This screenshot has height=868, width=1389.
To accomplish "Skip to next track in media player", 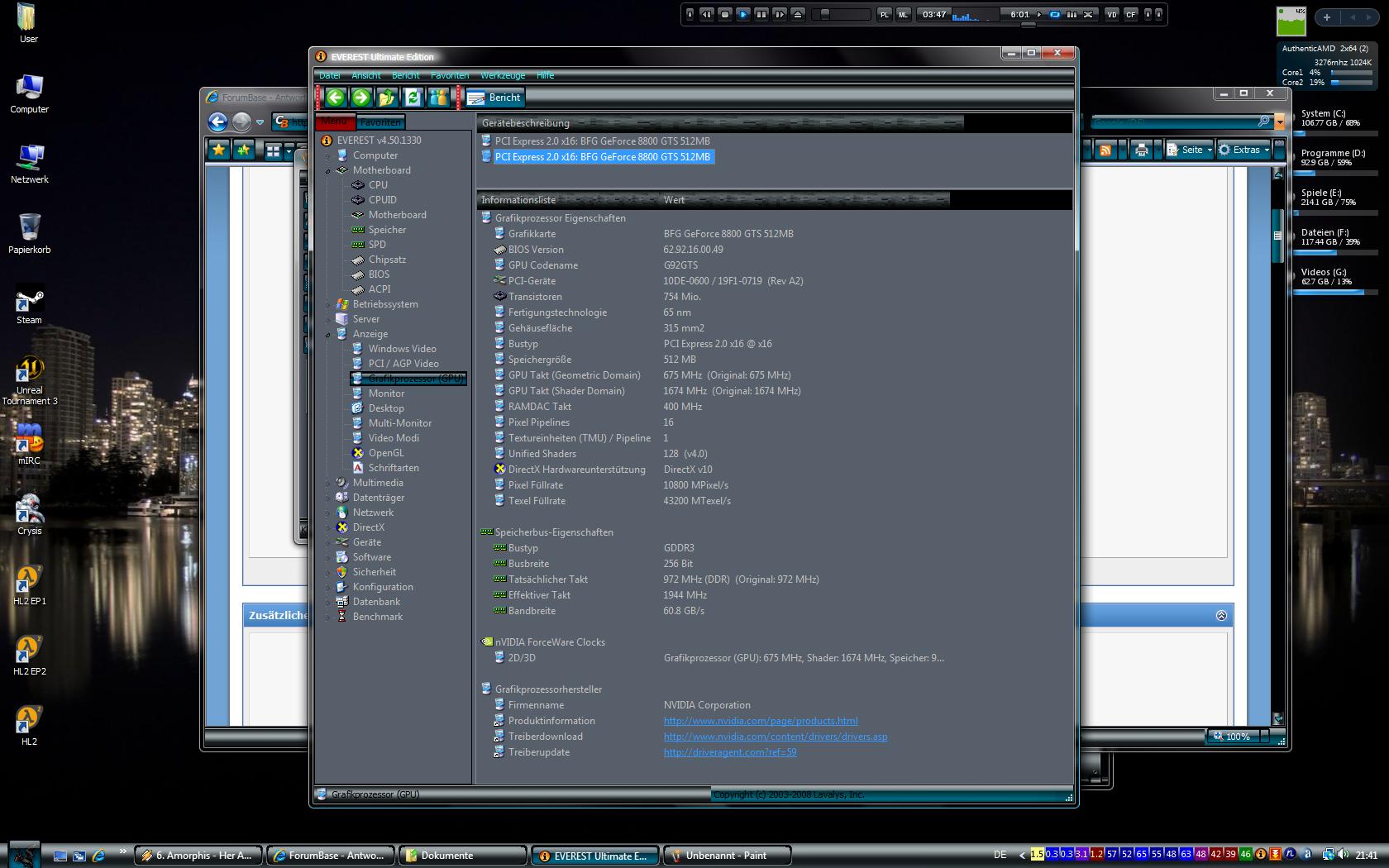I will tap(780, 14).
